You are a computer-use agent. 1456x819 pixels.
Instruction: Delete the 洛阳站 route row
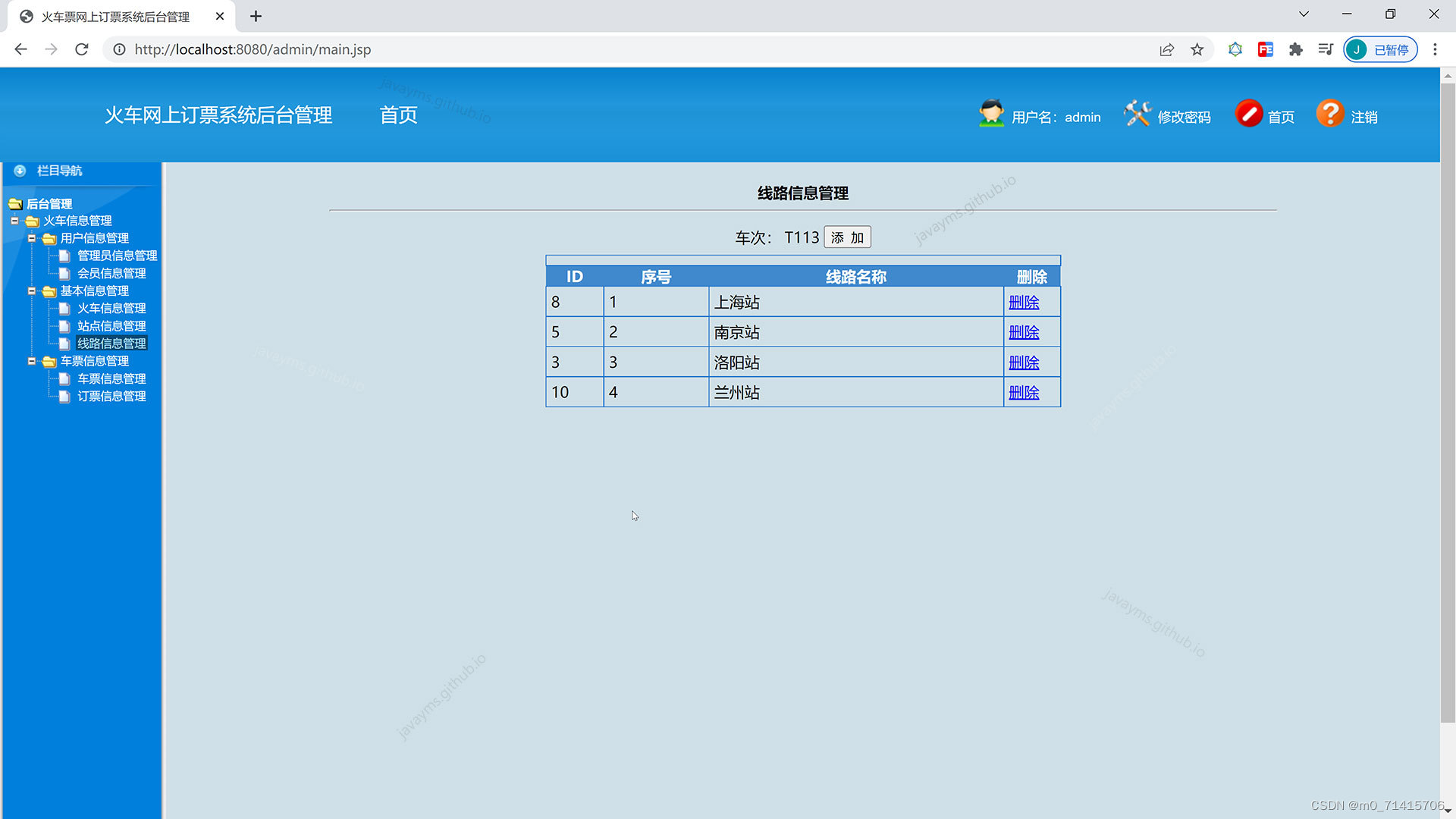pyautogui.click(x=1024, y=362)
